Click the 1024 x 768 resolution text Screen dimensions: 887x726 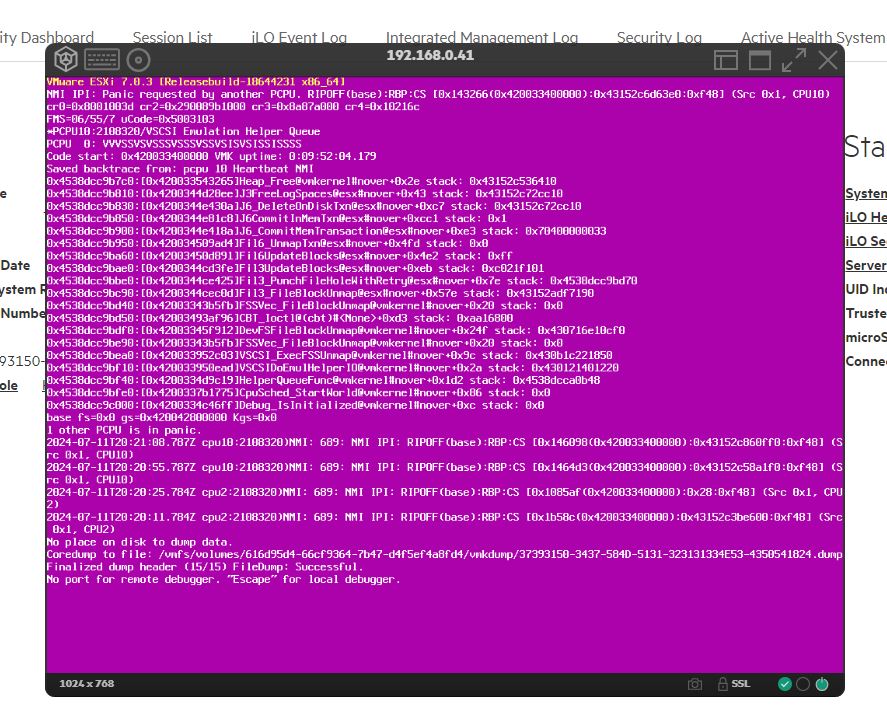point(87,684)
